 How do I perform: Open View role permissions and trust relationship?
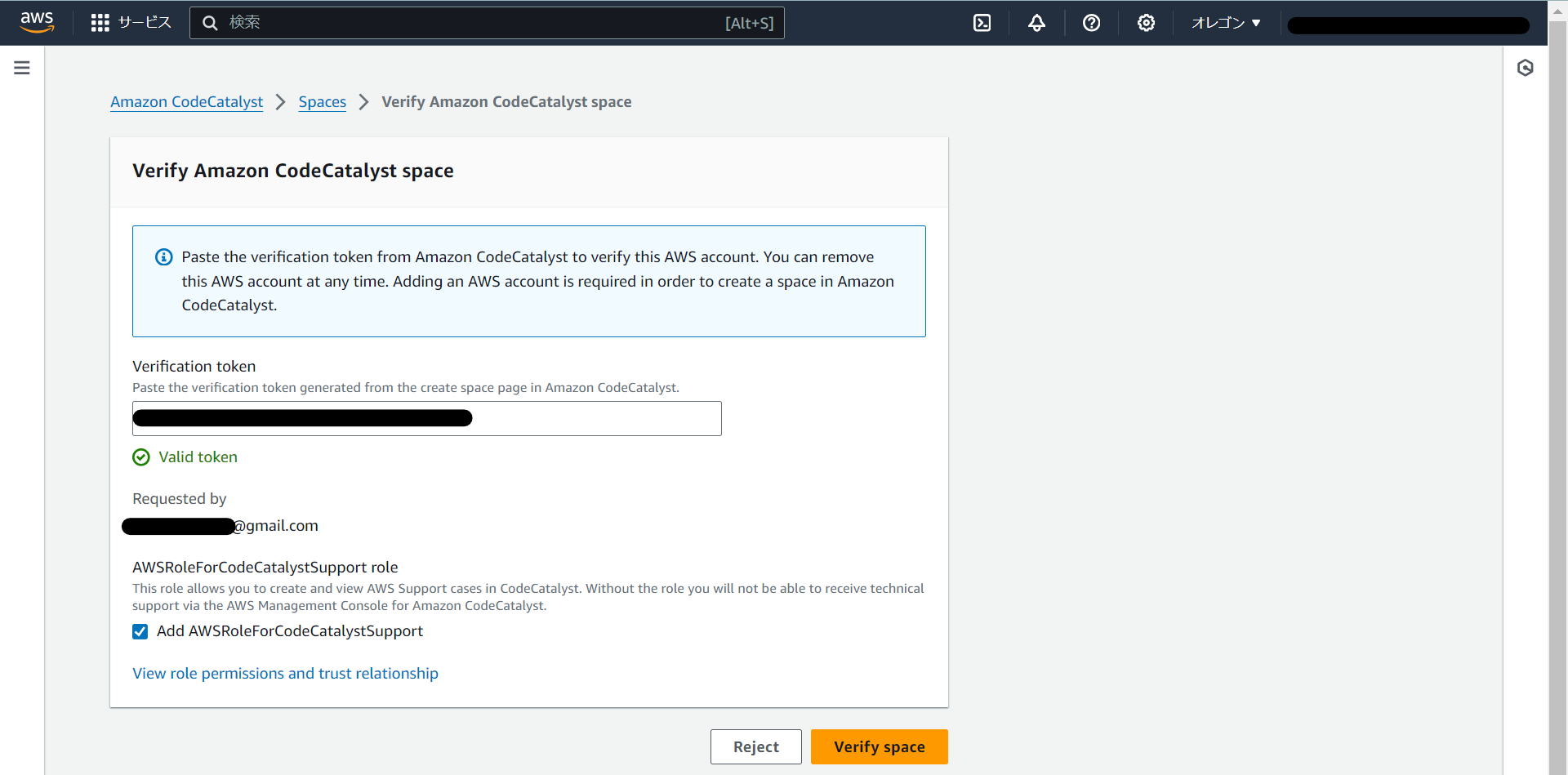coord(285,673)
